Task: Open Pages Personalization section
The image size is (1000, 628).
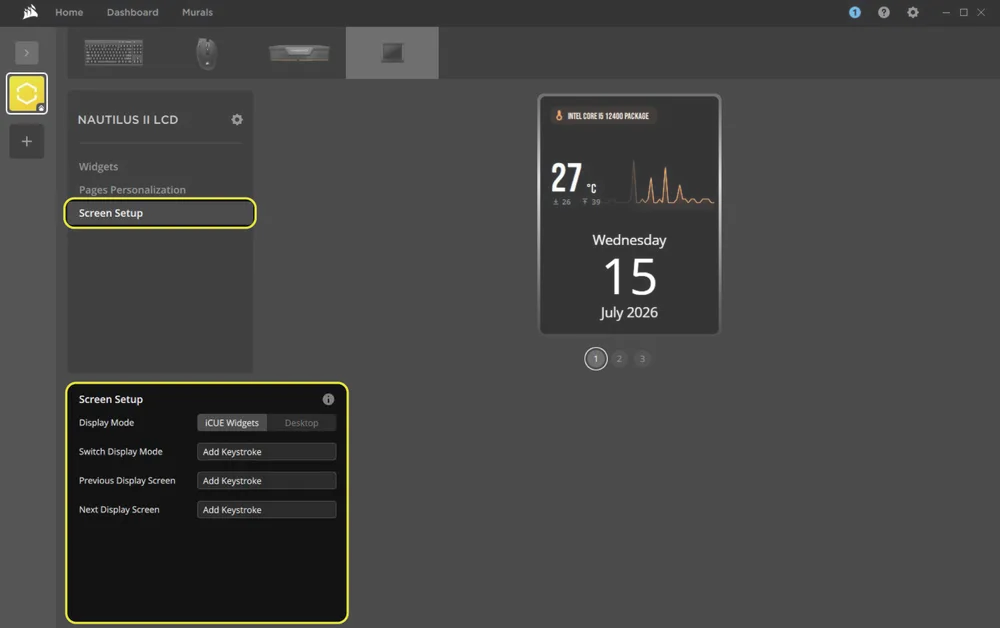Action: (x=132, y=189)
